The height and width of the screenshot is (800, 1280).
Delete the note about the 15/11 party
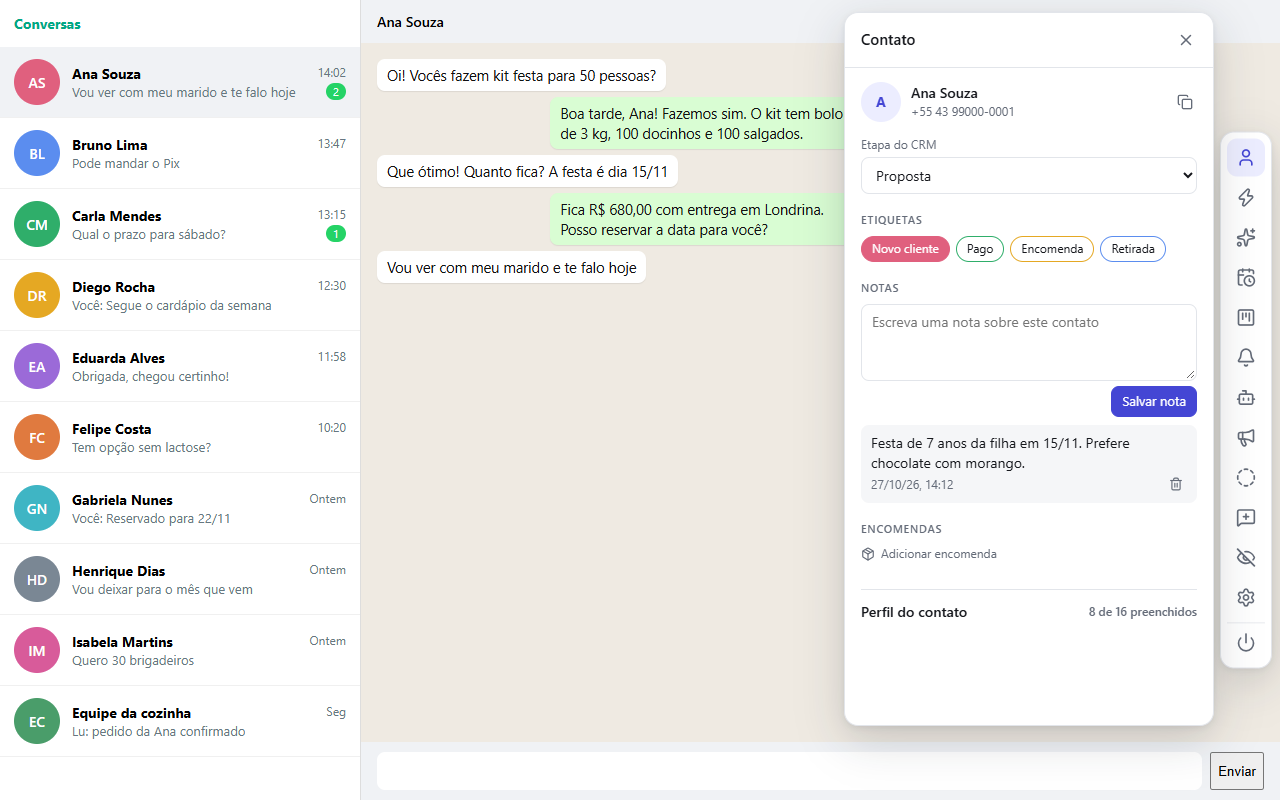click(1176, 484)
